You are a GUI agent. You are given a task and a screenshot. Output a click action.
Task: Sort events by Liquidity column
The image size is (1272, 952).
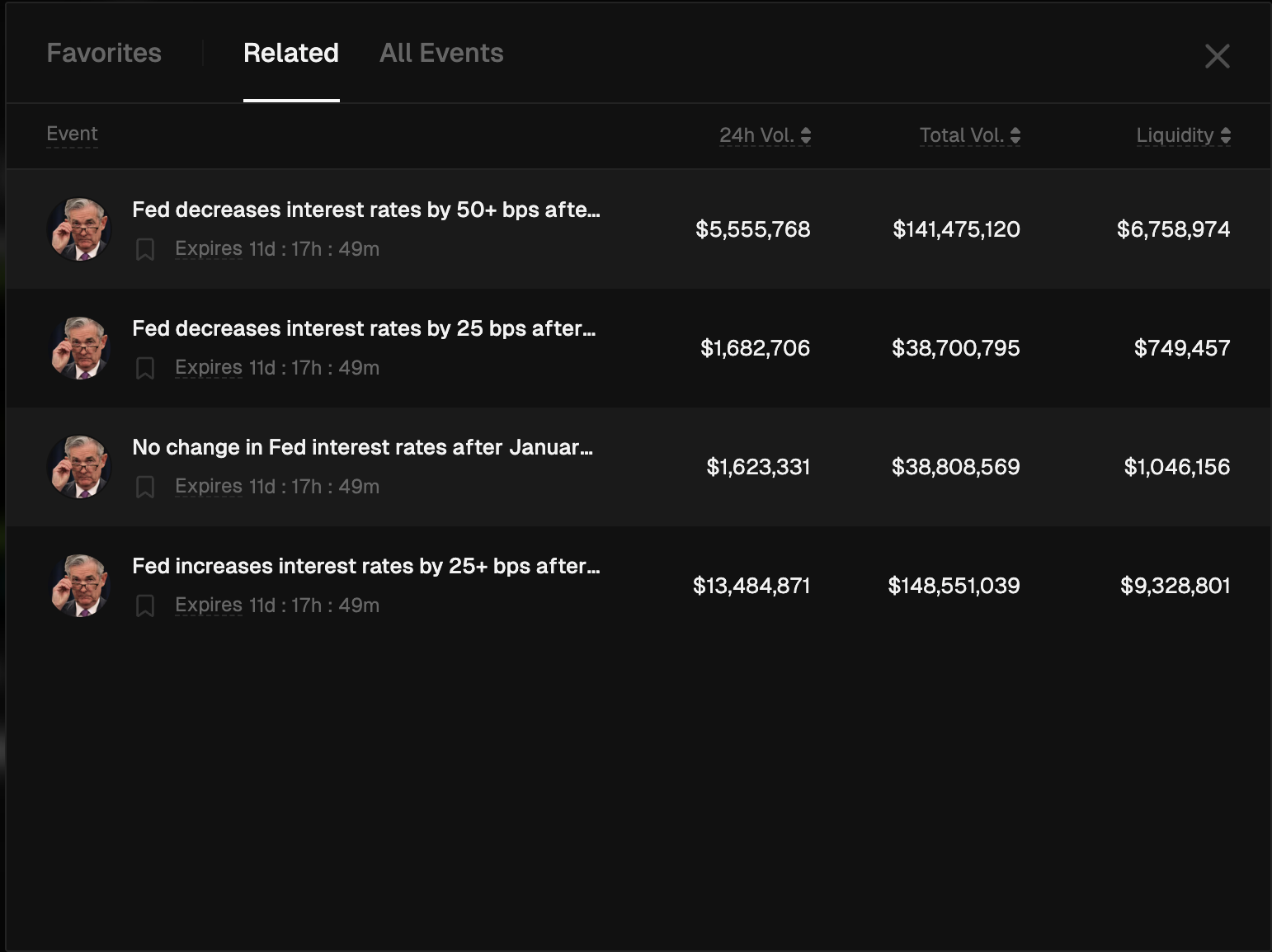(1183, 135)
